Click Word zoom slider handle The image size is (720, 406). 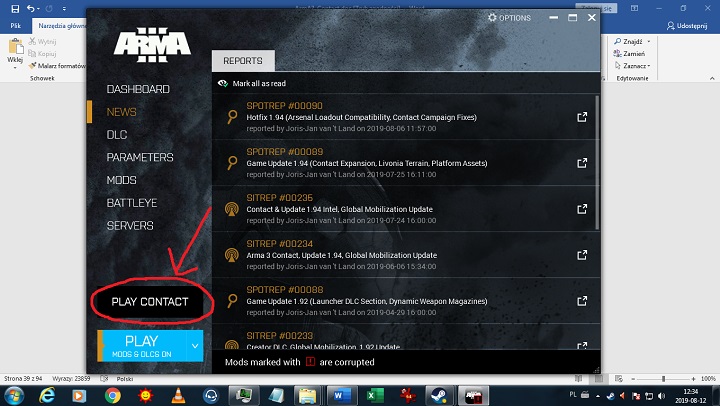point(664,379)
